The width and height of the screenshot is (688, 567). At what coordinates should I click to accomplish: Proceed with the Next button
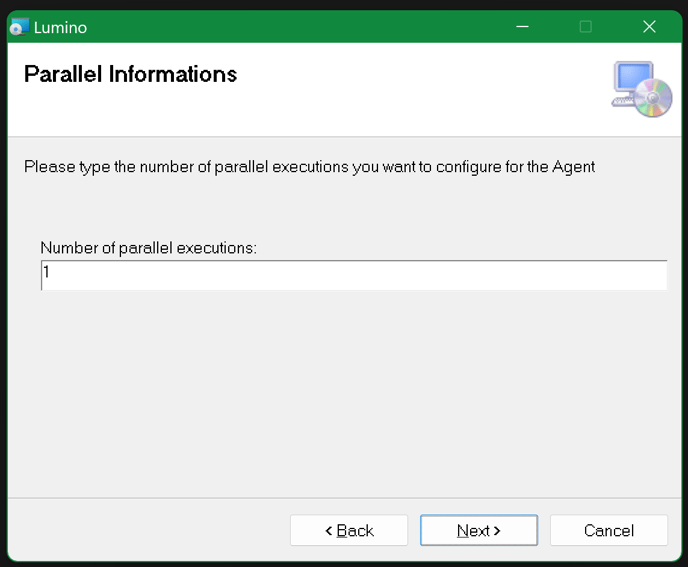pos(479,530)
